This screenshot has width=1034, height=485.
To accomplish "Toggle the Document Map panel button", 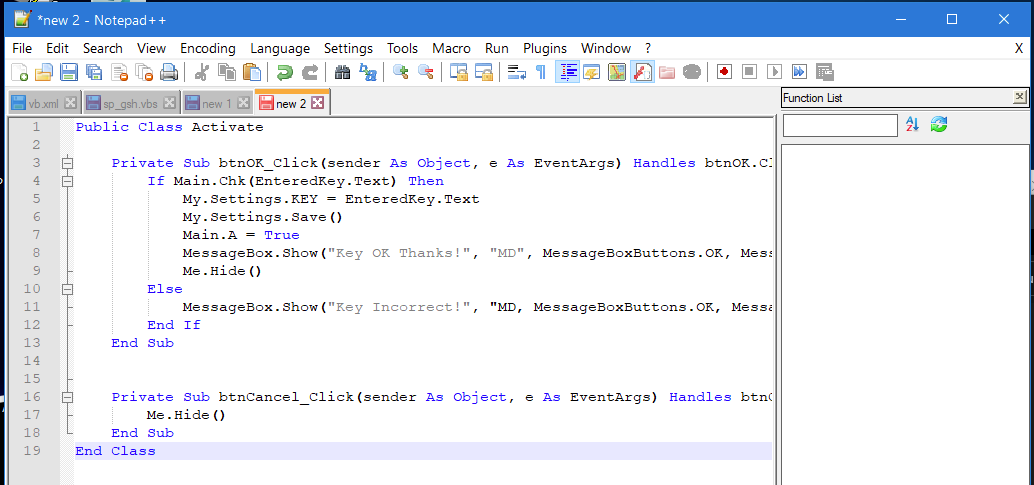I will pyautogui.click(x=617, y=72).
